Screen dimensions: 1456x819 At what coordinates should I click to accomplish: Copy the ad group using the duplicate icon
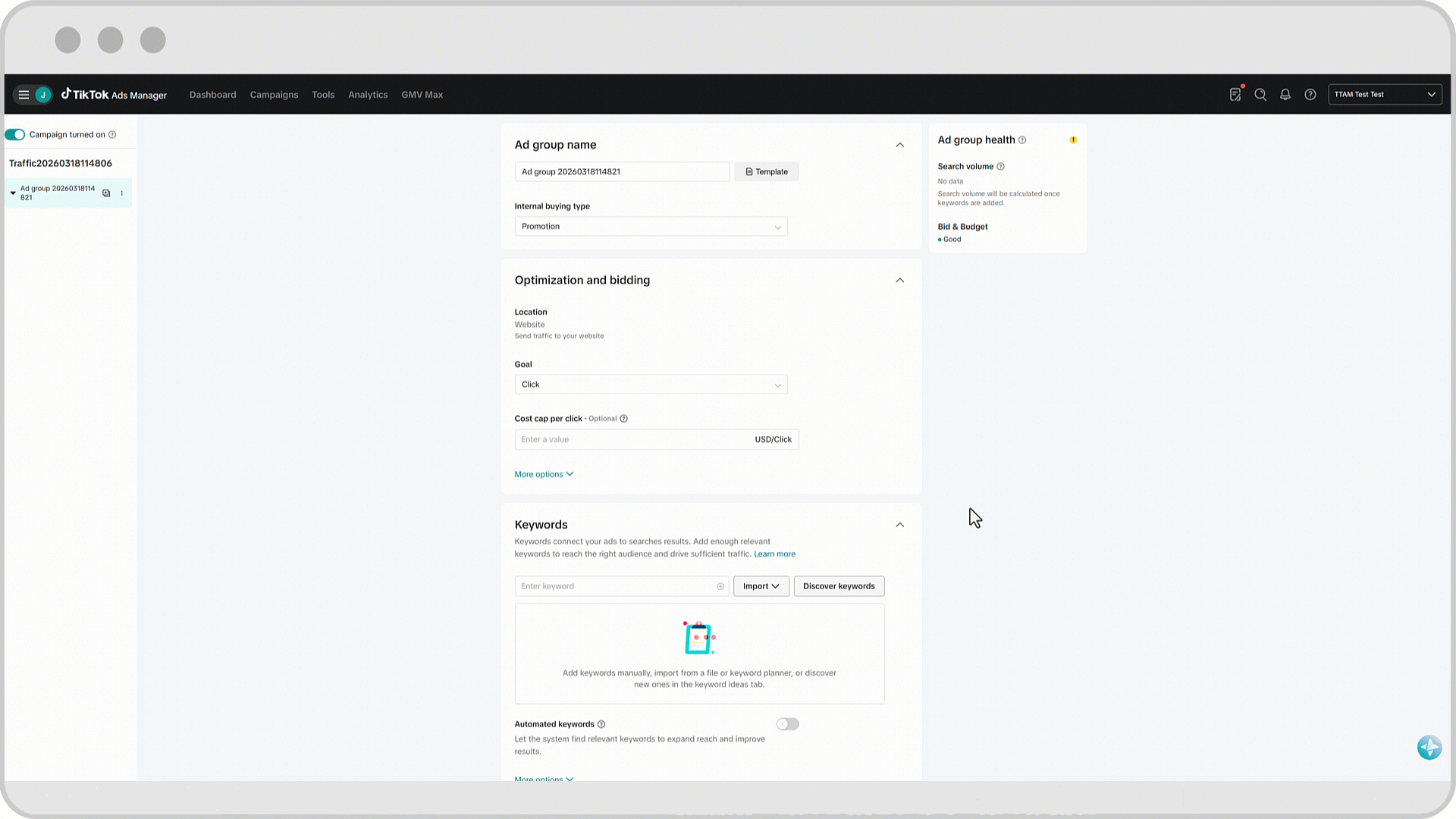[x=105, y=193]
